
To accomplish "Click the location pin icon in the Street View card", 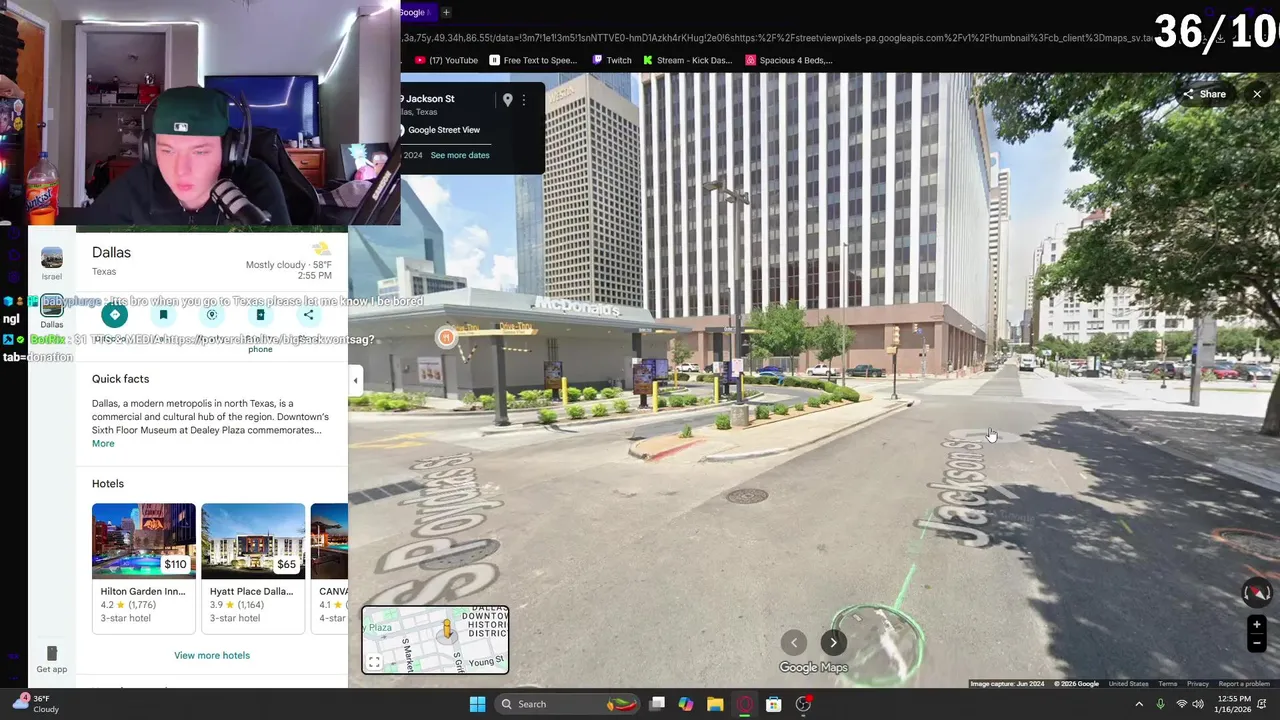I will pyautogui.click(x=507, y=100).
